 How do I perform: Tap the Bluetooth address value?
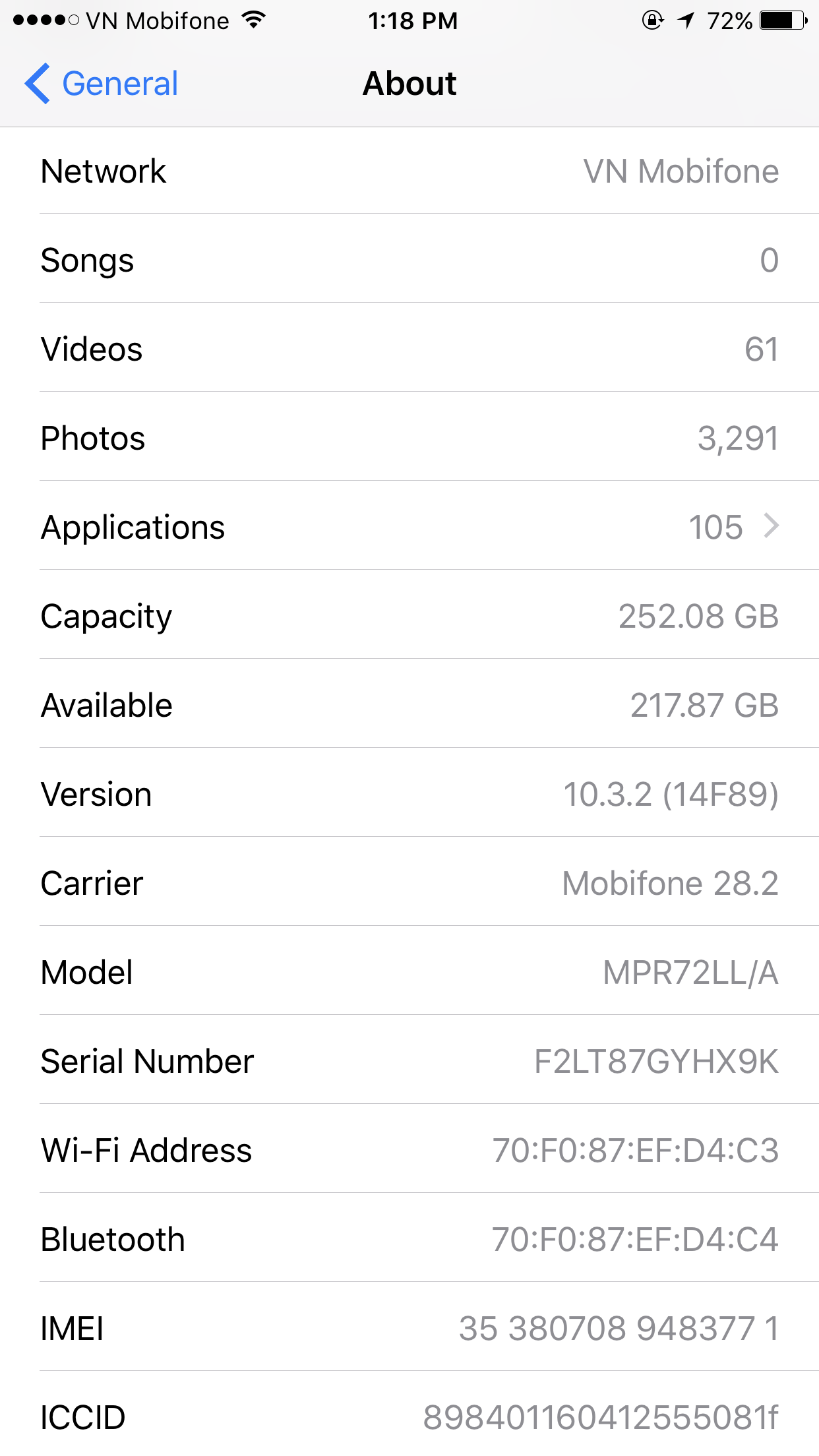click(x=635, y=1239)
